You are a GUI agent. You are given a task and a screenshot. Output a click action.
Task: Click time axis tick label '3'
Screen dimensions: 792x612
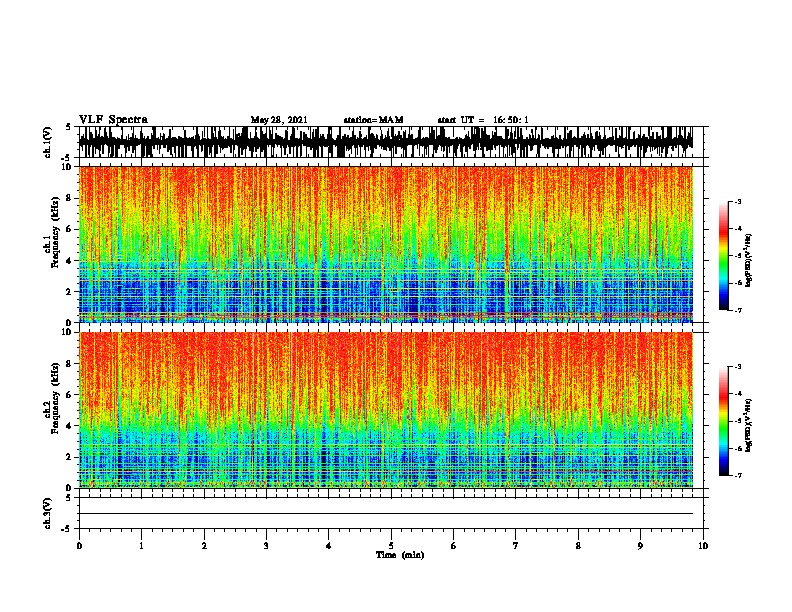266,545
